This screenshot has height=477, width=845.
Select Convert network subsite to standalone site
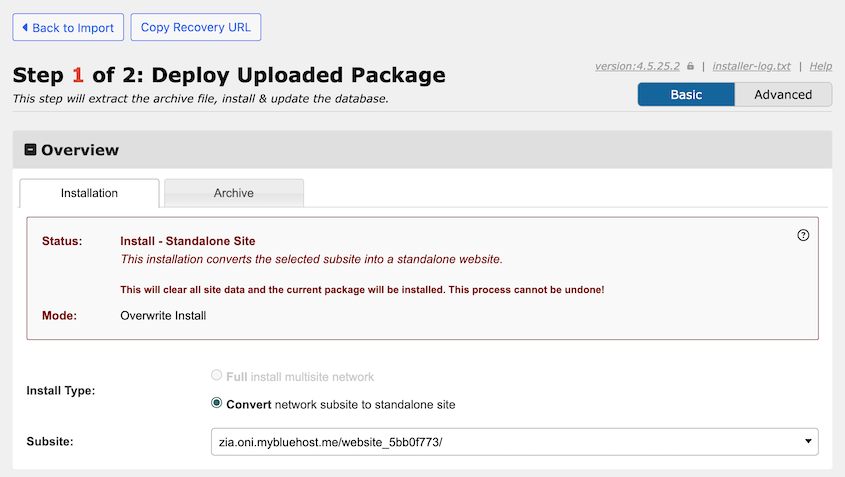pos(216,404)
